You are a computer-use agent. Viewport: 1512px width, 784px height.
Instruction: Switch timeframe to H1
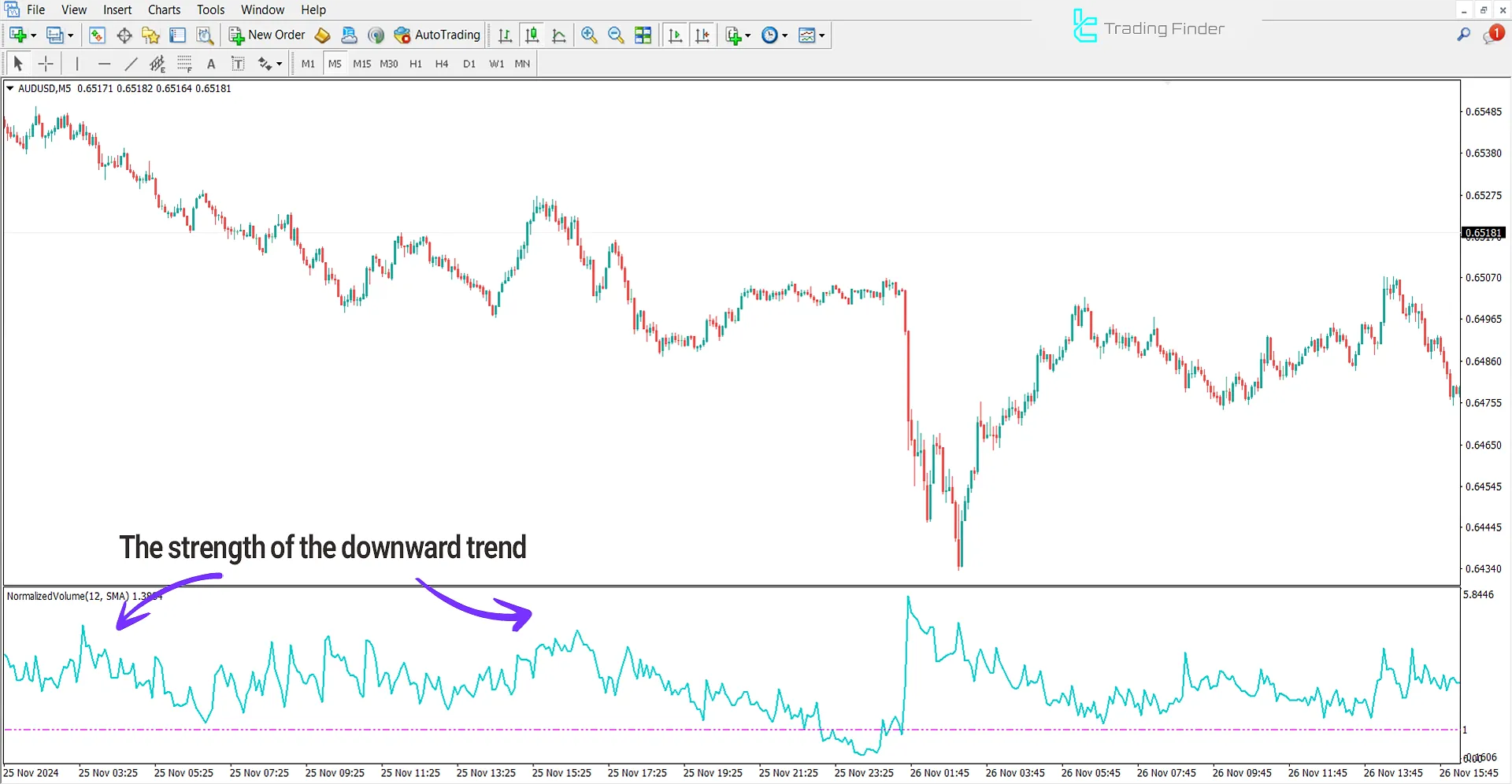point(415,64)
